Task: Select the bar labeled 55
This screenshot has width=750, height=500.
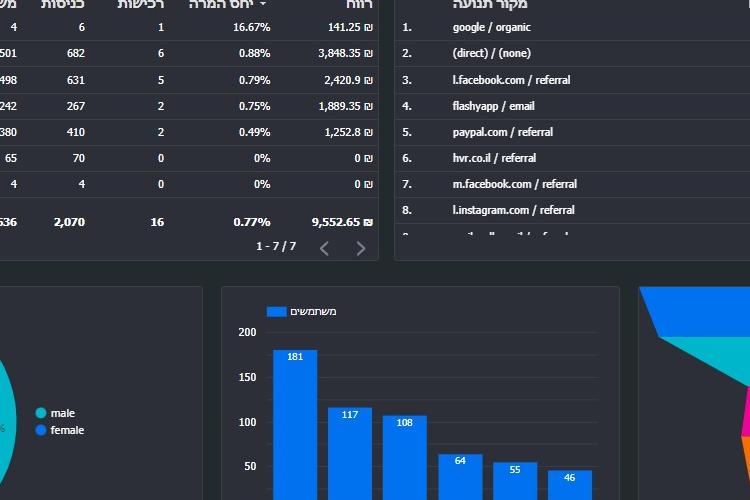Action: (x=515, y=481)
